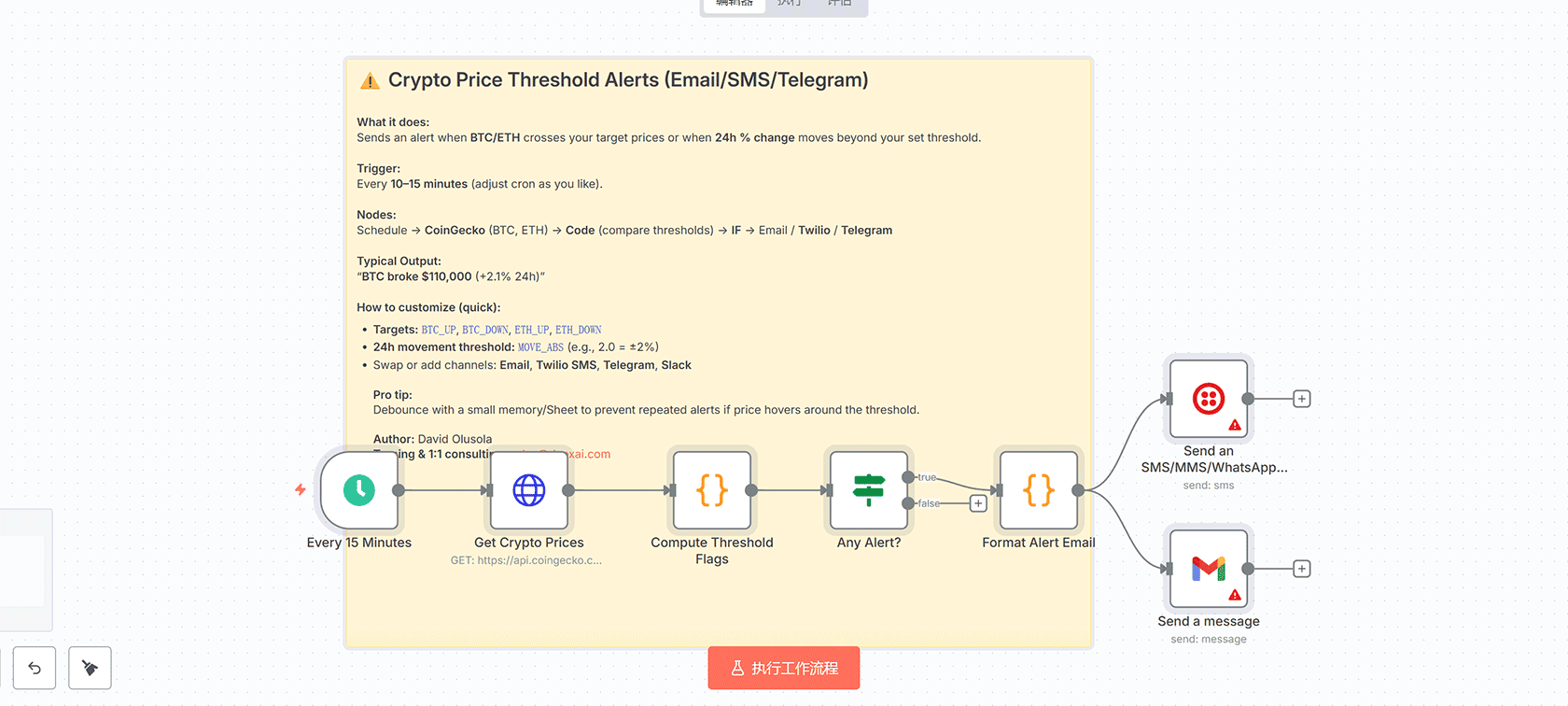
Task: Add node after Any Alert? false branch
Action: 978,503
